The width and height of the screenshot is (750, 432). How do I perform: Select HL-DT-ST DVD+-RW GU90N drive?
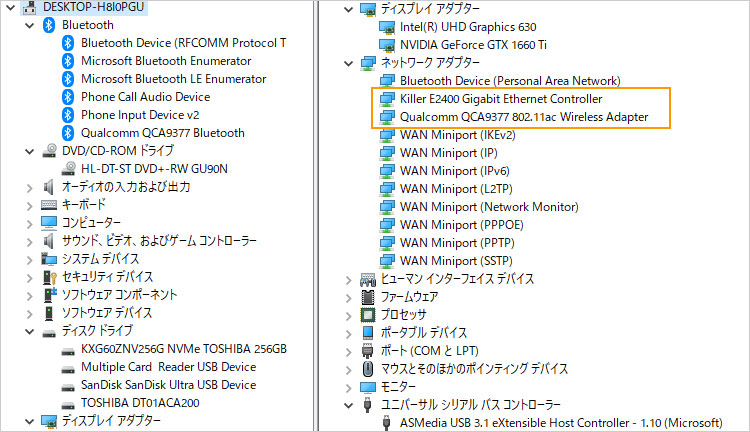tap(154, 169)
